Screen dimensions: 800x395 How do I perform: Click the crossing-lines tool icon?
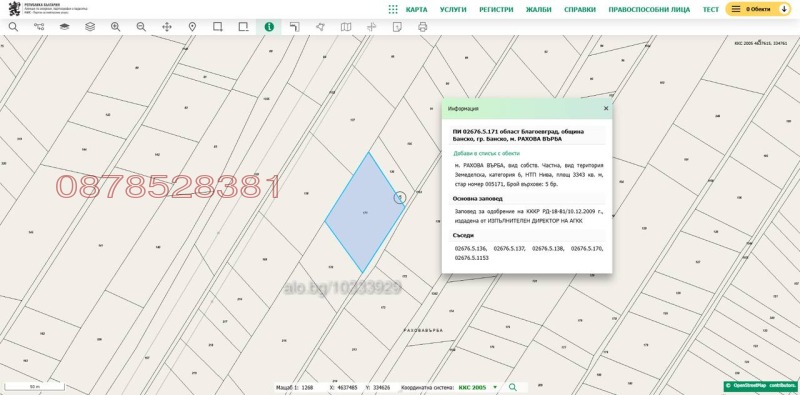point(371,27)
